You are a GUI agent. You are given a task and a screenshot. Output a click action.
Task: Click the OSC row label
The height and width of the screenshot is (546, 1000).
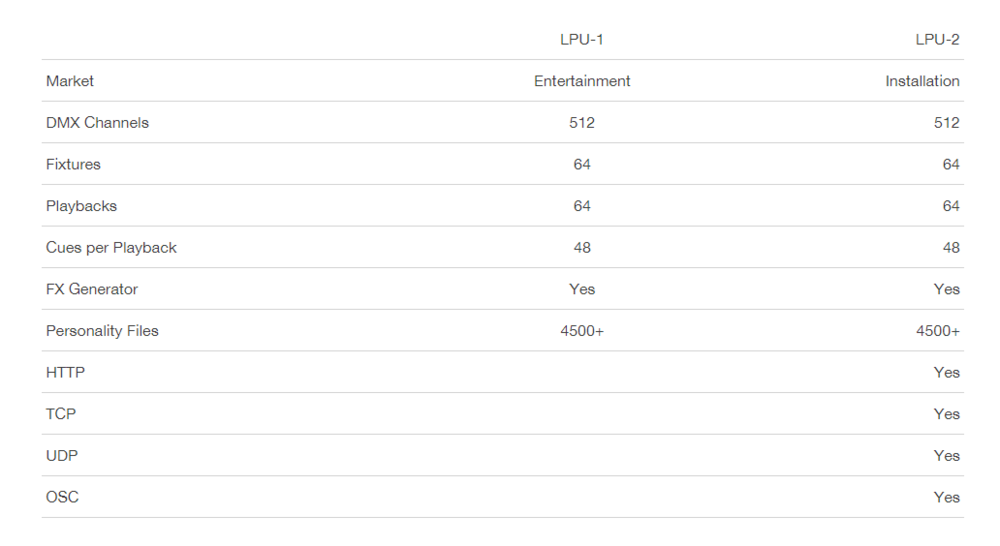pos(62,497)
